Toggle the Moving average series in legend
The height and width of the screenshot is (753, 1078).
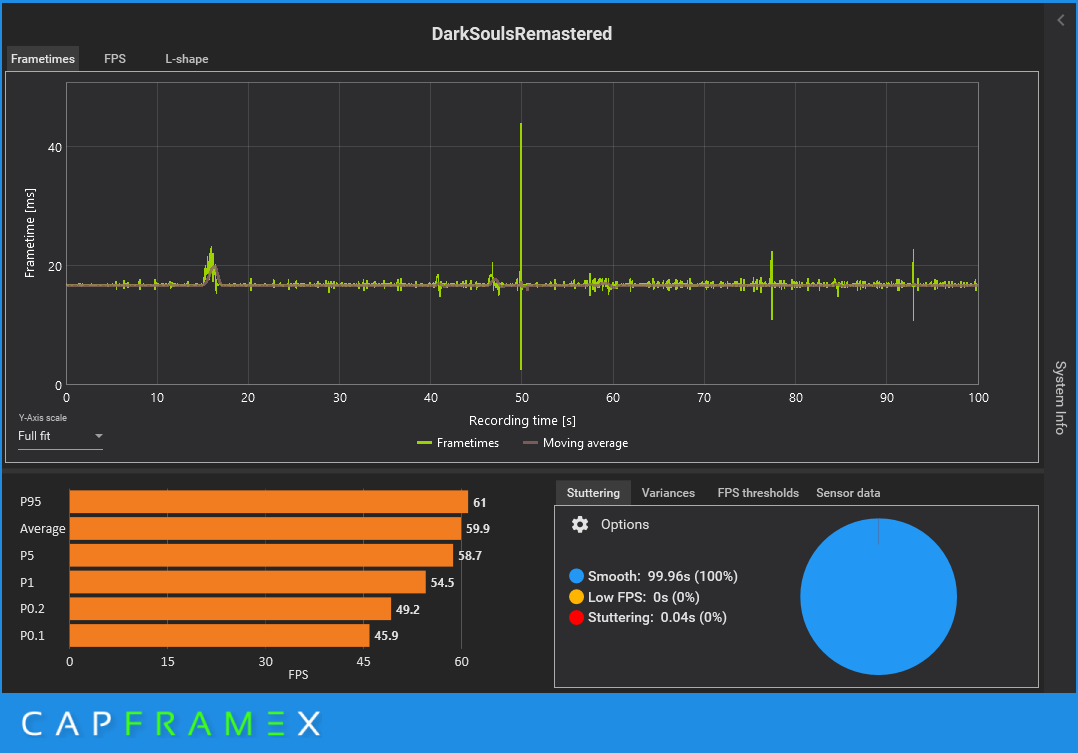[x=575, y=443]
